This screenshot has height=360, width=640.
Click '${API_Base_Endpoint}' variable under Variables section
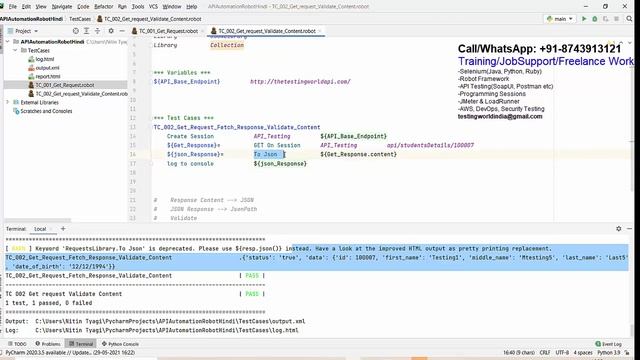point(187,82)
